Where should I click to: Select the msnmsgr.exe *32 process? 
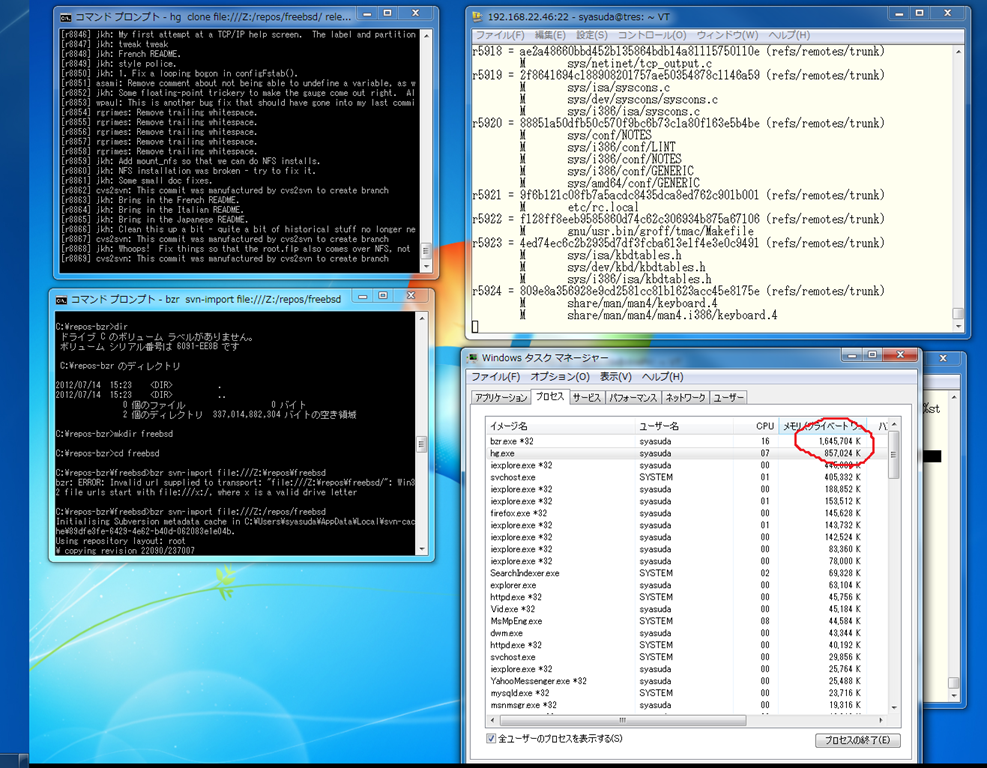(x=686, y=705)
